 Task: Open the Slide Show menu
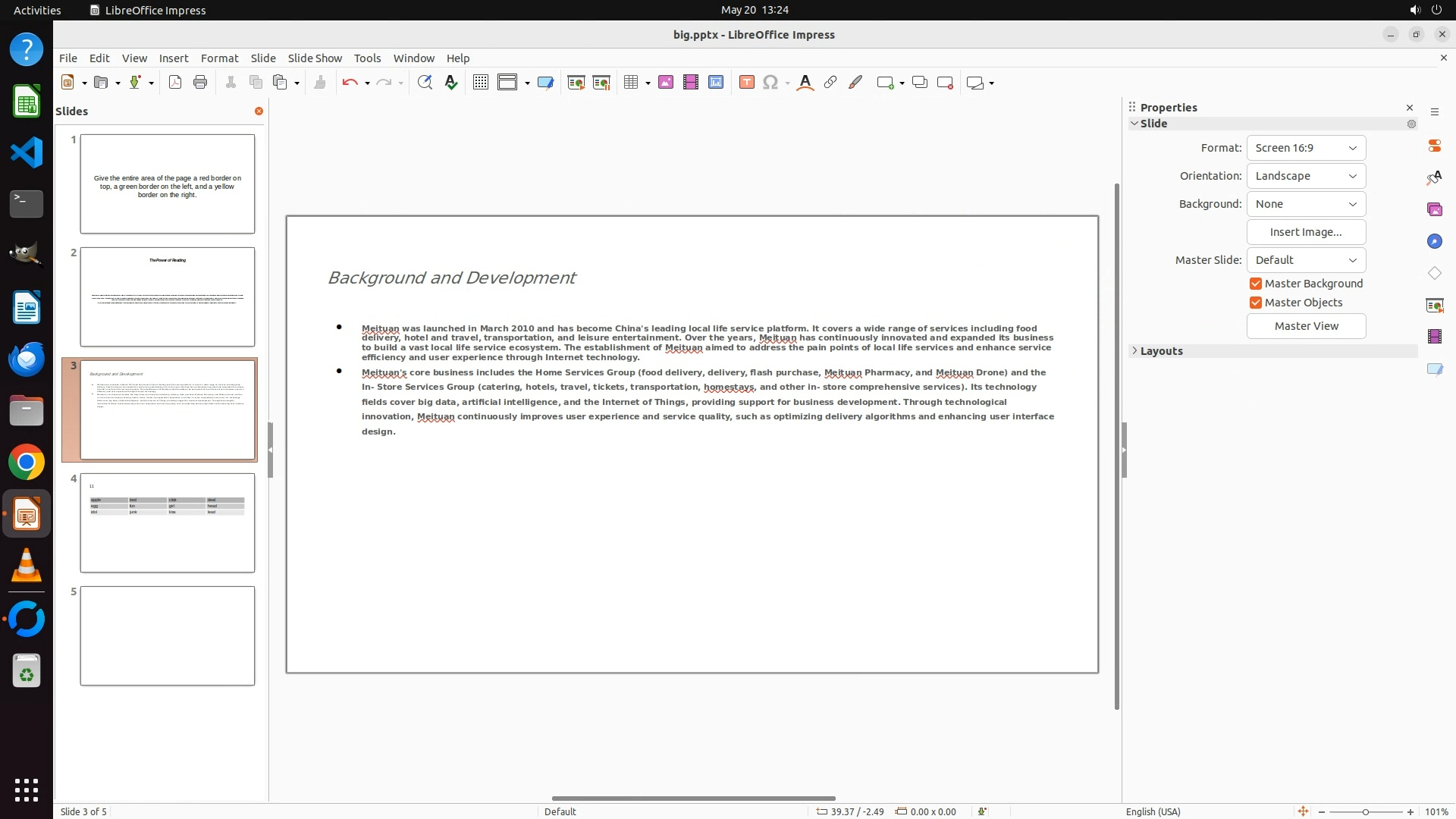pos(315,58)
